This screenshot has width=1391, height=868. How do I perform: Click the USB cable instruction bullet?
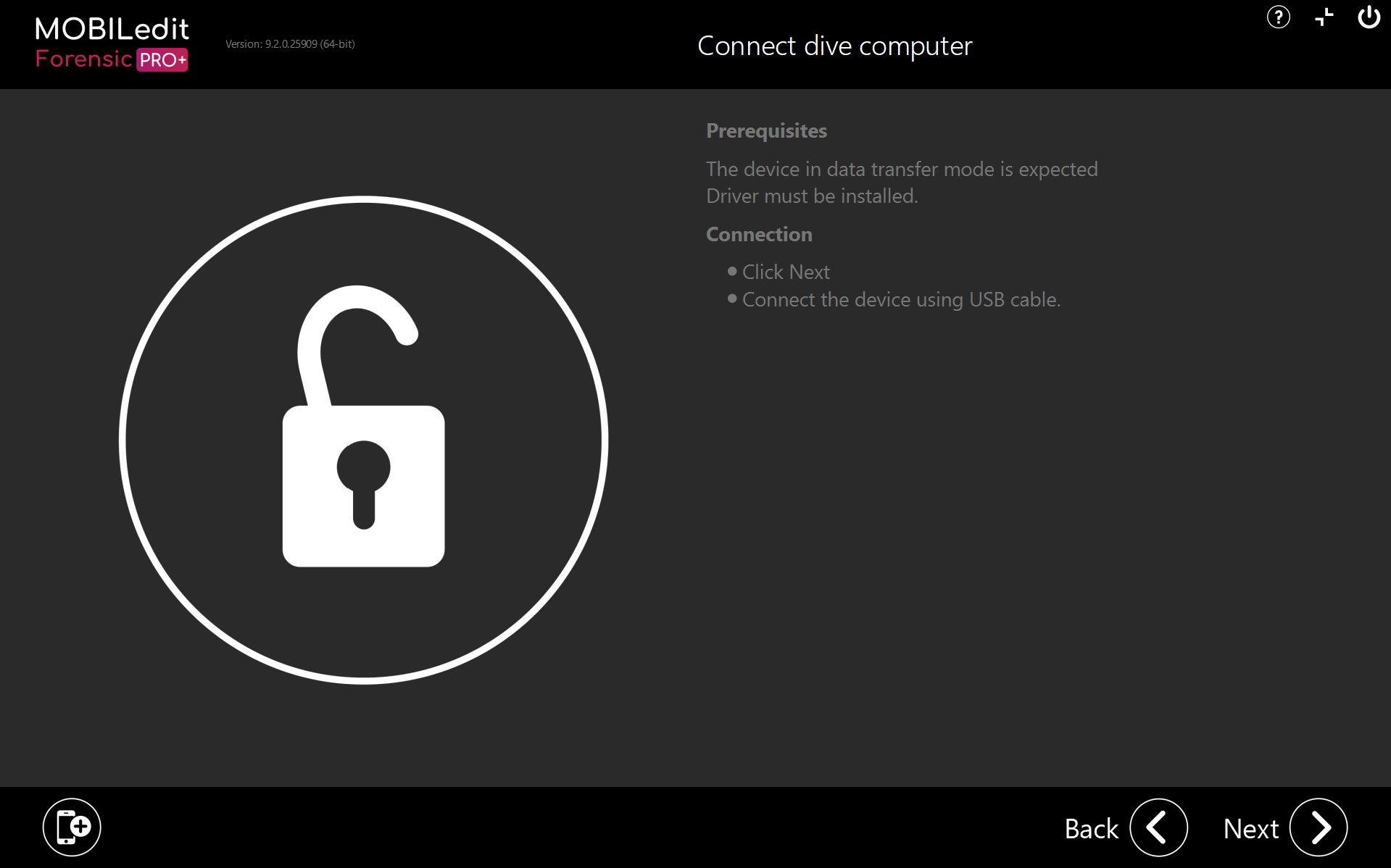pos(901,299)
